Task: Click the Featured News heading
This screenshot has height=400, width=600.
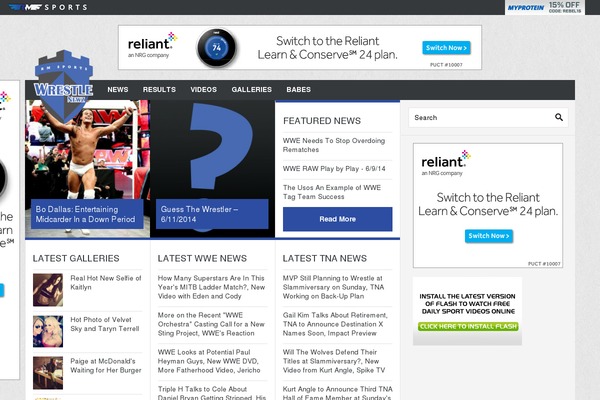Action: 322,121
